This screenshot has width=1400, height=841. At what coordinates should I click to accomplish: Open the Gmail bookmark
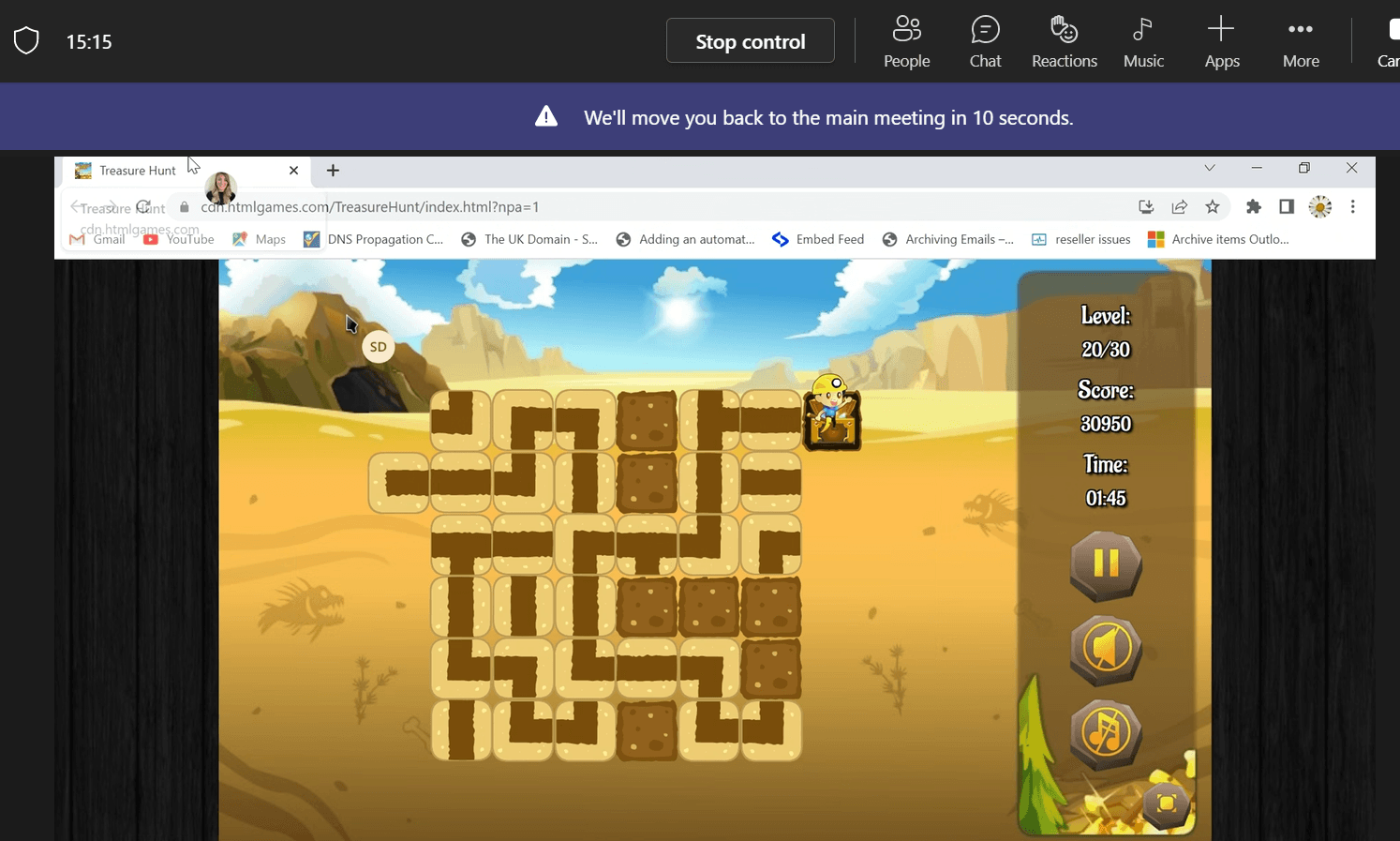point(97,239)
